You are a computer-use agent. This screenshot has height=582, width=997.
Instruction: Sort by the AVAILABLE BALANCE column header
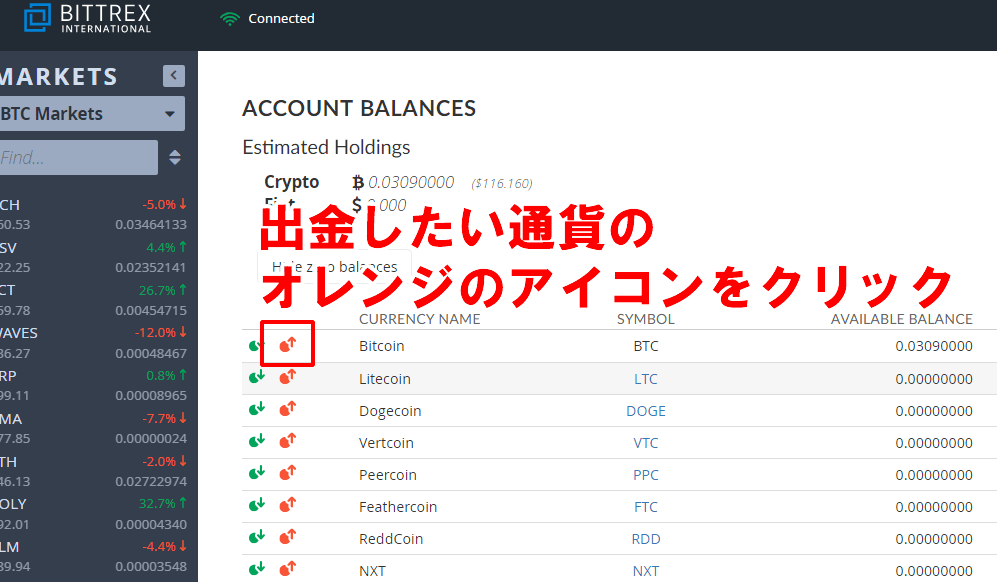(902, 319)
